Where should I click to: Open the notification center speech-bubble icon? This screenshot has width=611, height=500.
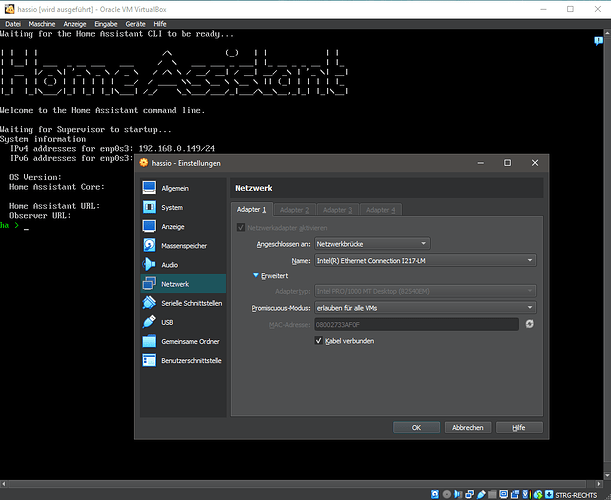pos(599,41)
